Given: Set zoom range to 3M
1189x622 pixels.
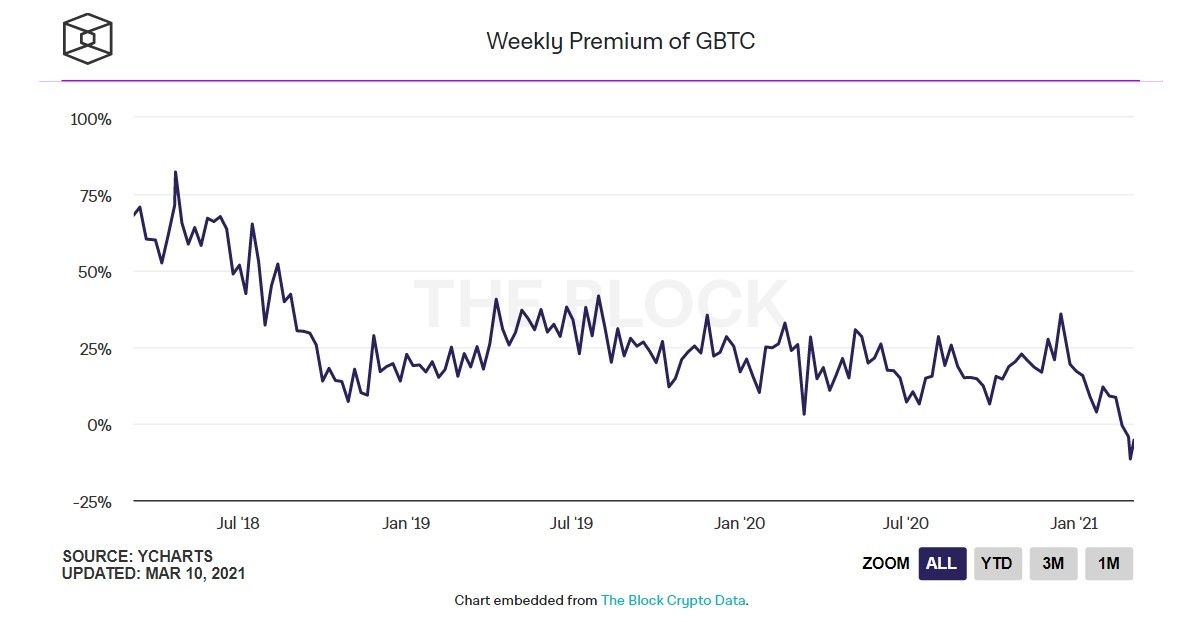Looking at the screenshot, I should click(x=1053, y=564).
